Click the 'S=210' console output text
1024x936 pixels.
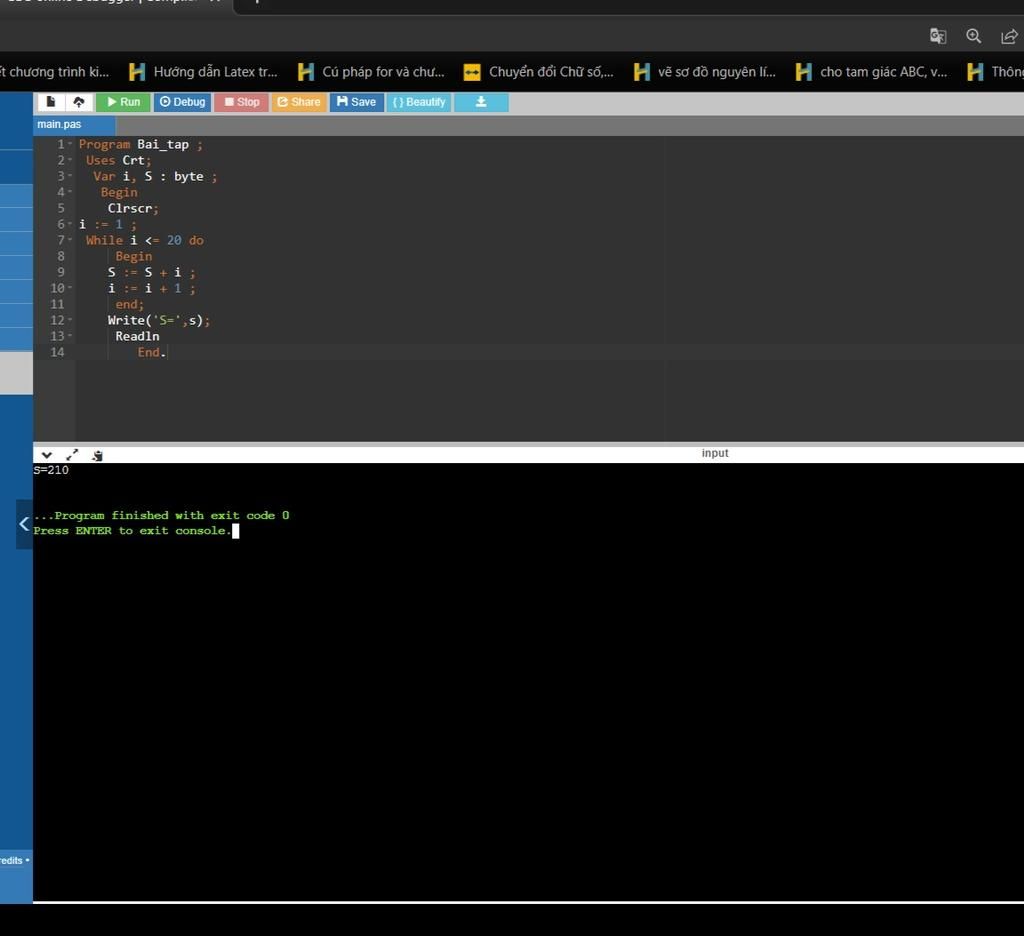click(51, 470)
